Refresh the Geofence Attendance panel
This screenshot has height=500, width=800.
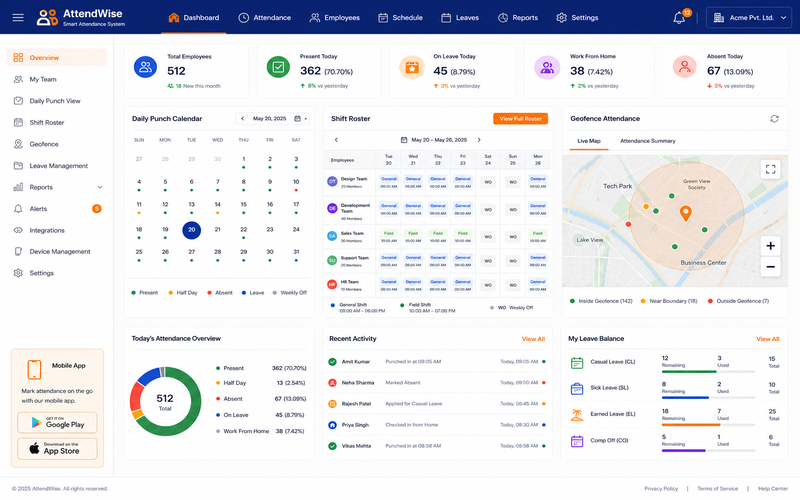(774, 118)
